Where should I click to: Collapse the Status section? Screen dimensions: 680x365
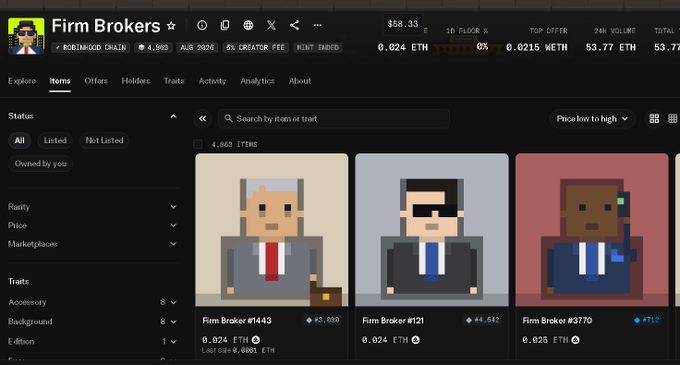click(x=173, y=116)
